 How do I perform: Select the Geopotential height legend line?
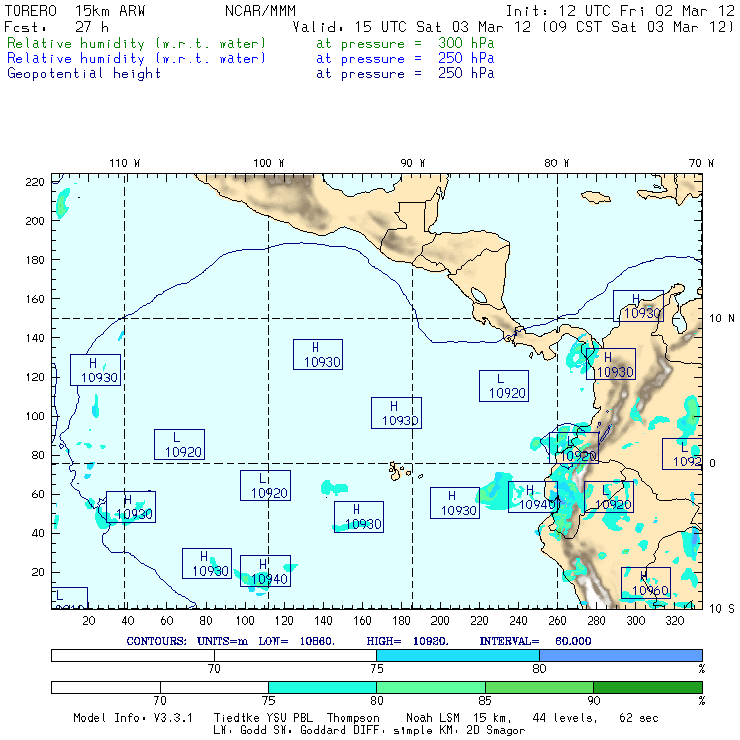click(84, 73)
